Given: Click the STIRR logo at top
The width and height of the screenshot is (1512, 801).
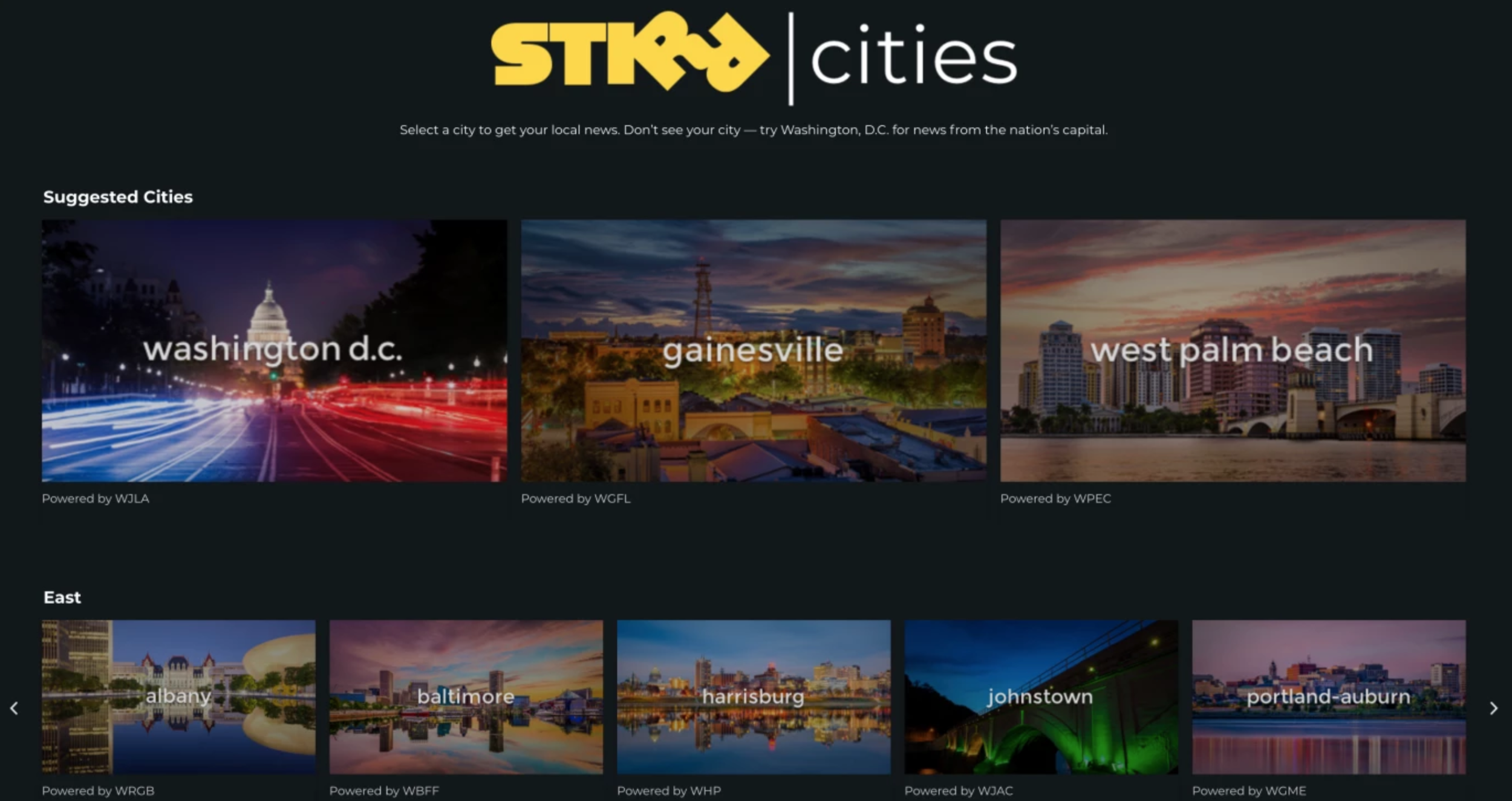Looking at the screenshot, I should tap(629, 54).
